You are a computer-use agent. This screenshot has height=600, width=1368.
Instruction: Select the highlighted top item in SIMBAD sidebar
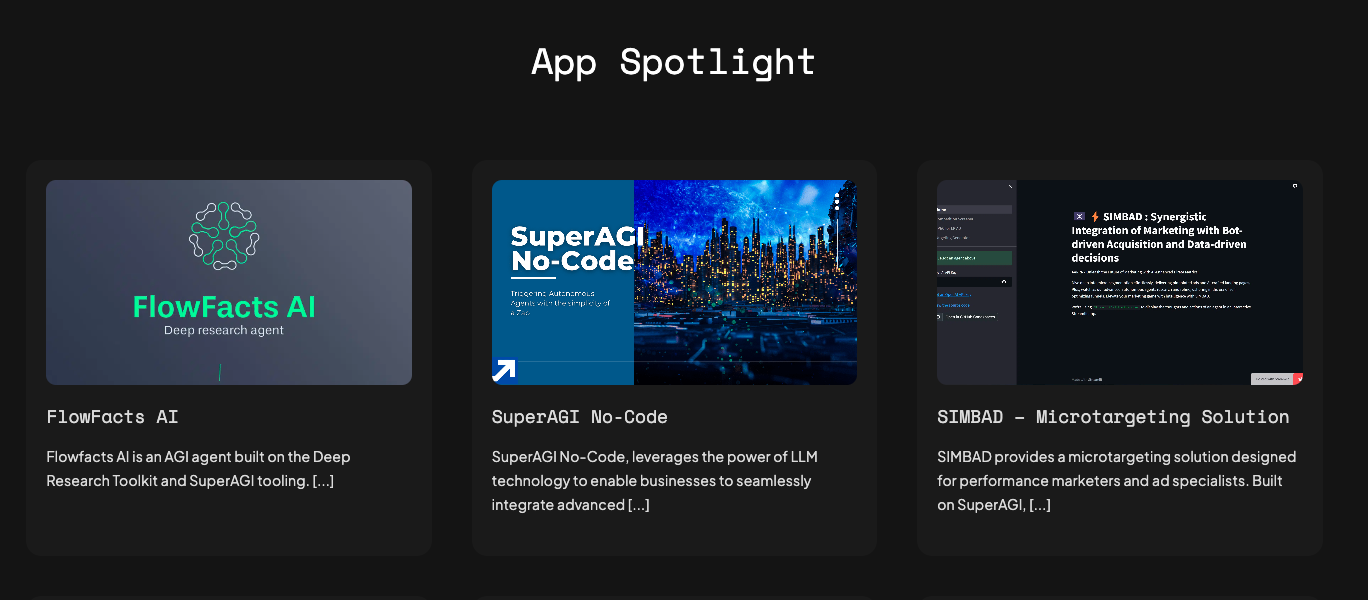(974, 209)
